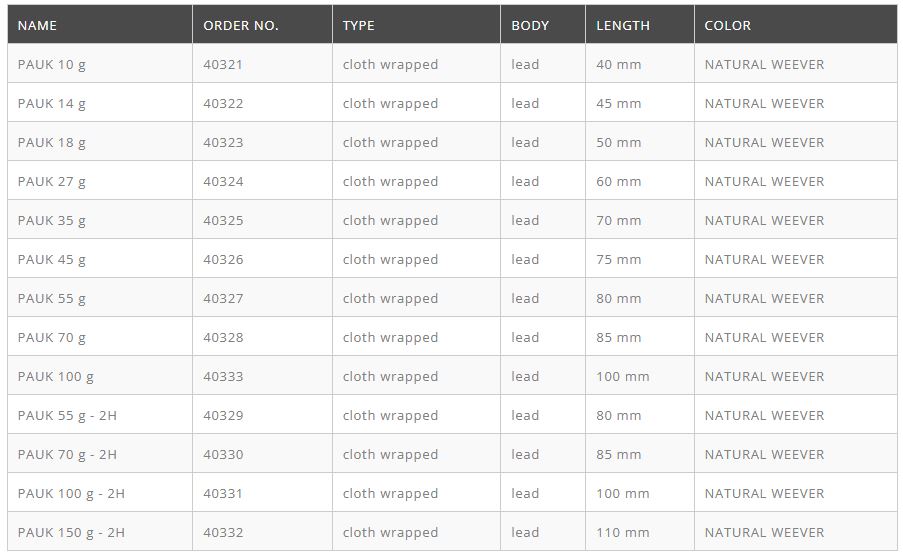Select the PAUK 55 g - 2H cell
The image size is (903, 556).
coord(67,415)
